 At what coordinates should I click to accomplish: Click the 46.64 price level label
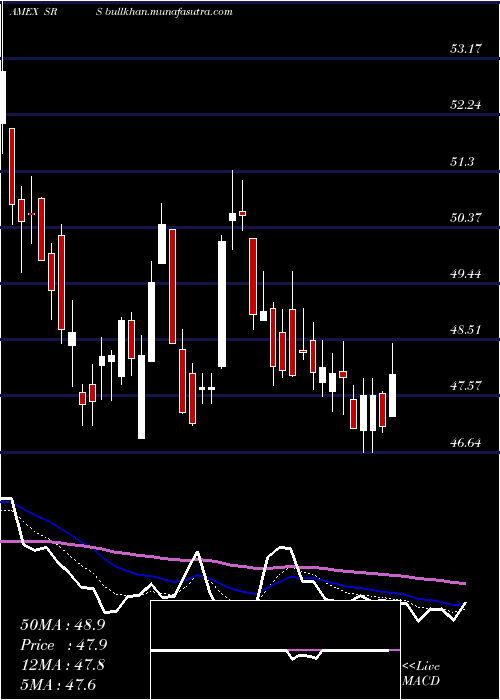466,443
